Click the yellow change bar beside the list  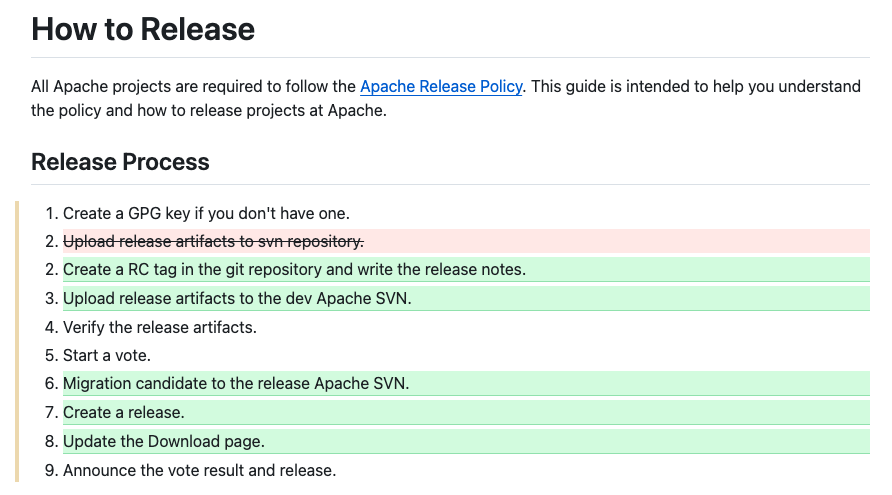17,341
